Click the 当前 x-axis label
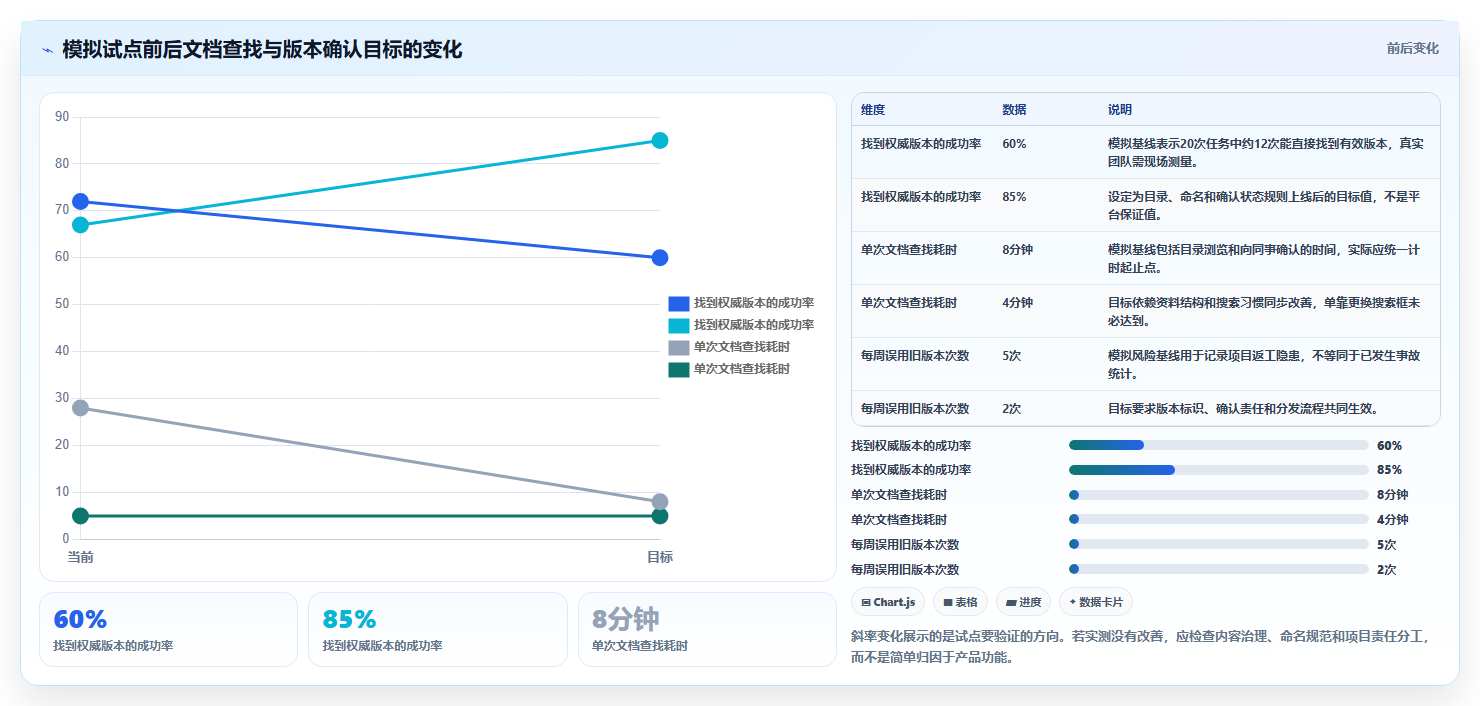The height and width of the screenshot is (706, 1480). pyautogui.click(x=80, y=557)
